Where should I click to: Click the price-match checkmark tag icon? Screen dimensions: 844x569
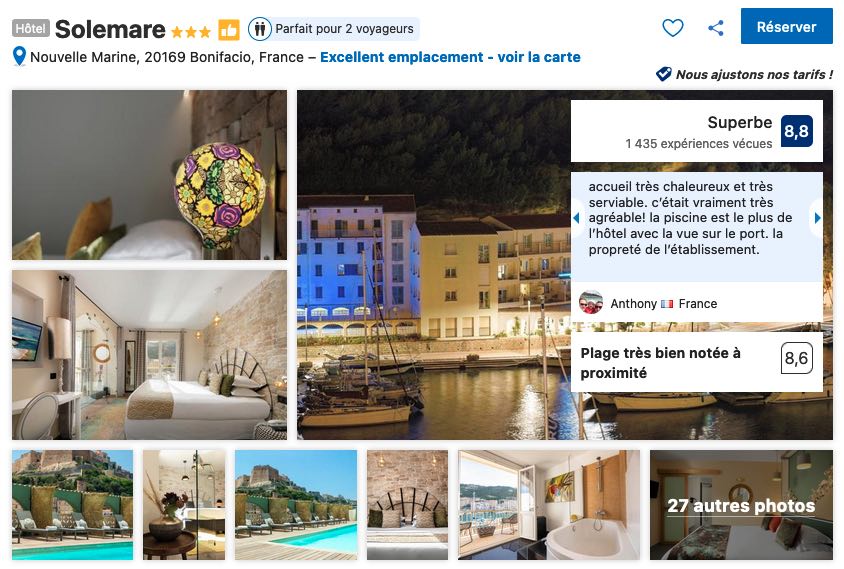pos(663,74)
